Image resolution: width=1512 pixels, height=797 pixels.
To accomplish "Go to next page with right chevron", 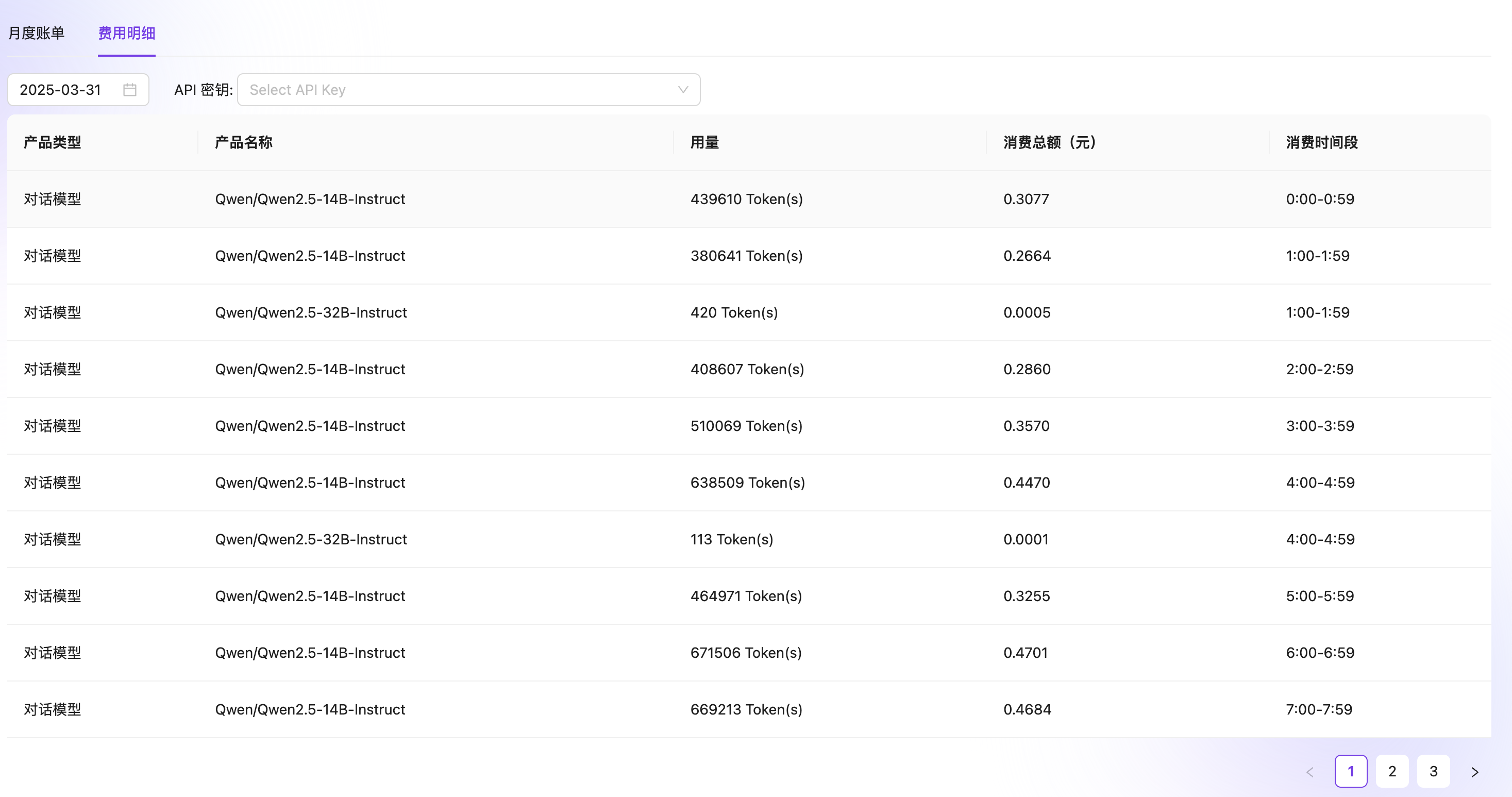I will 1474,772.
